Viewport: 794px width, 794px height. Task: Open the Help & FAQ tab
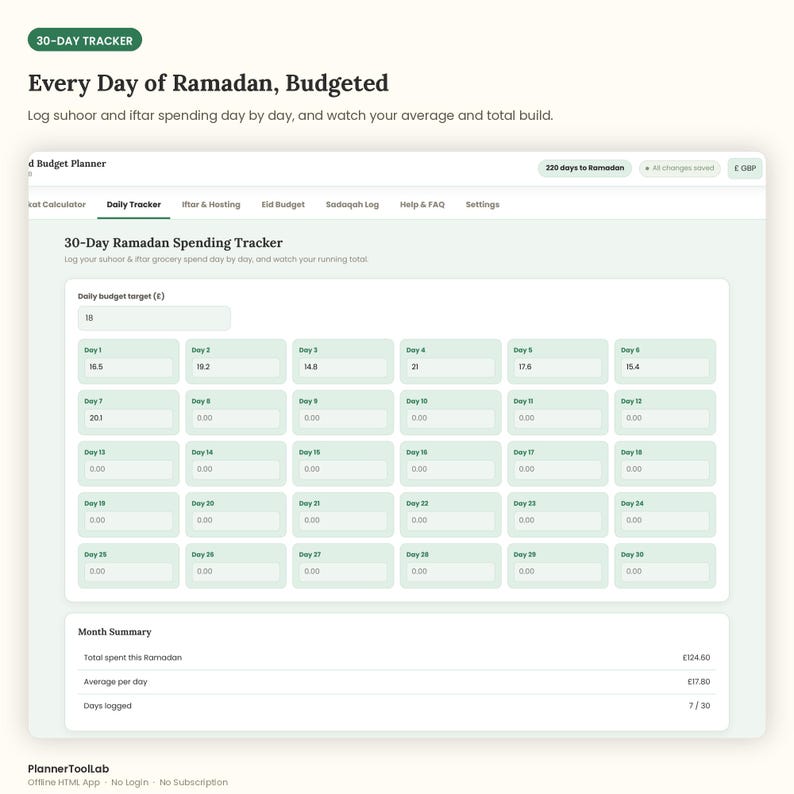tap(422, 205)
